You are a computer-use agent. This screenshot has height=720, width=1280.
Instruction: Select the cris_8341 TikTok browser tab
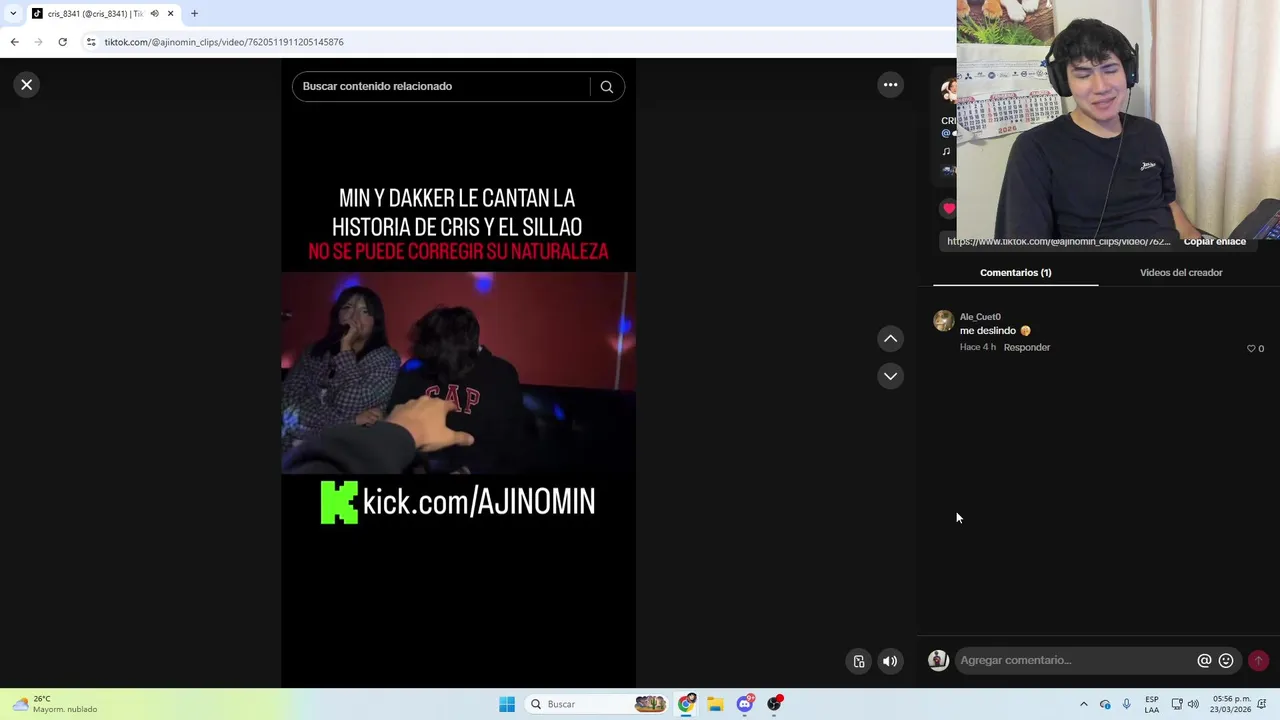pos(102,13)
